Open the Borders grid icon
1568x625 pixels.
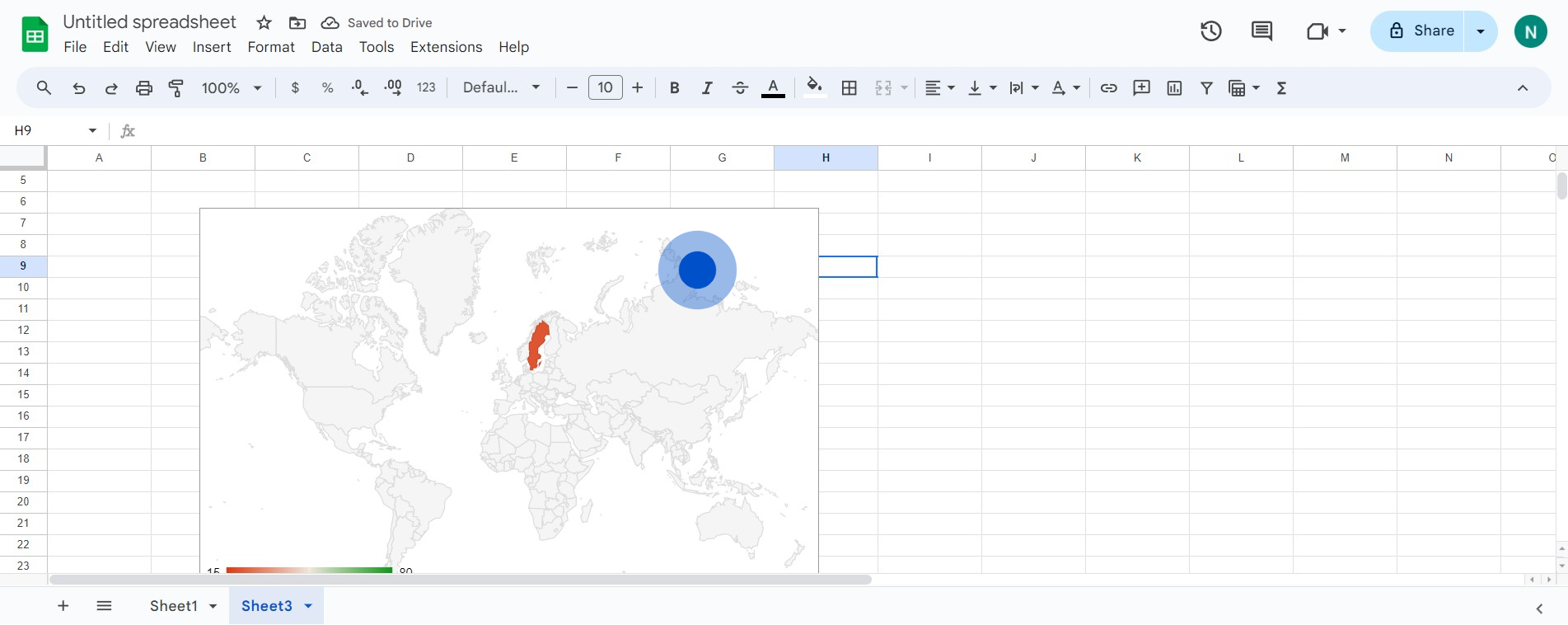[x=850, y=87]
